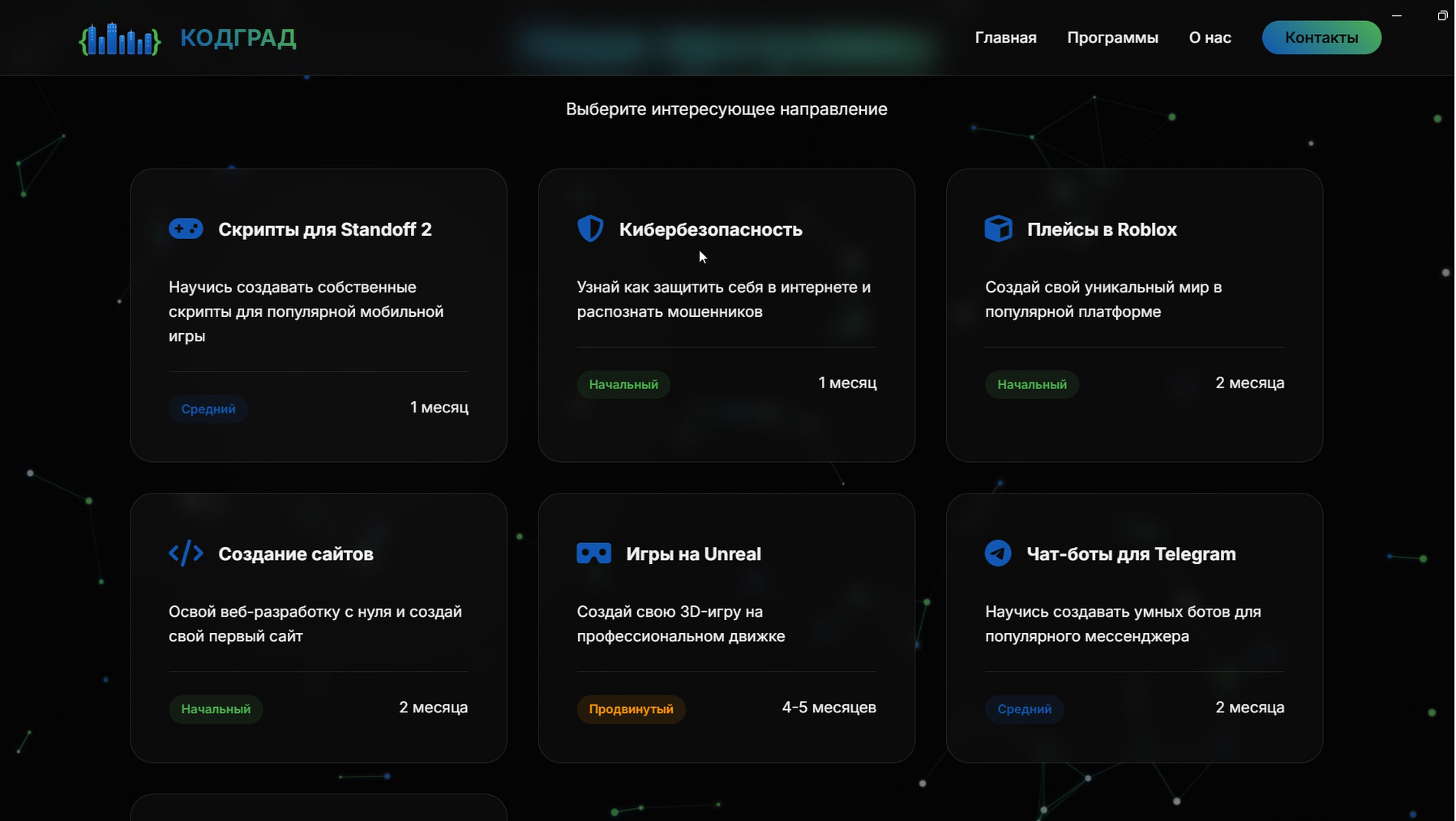Go to the Главная page

1006,37
